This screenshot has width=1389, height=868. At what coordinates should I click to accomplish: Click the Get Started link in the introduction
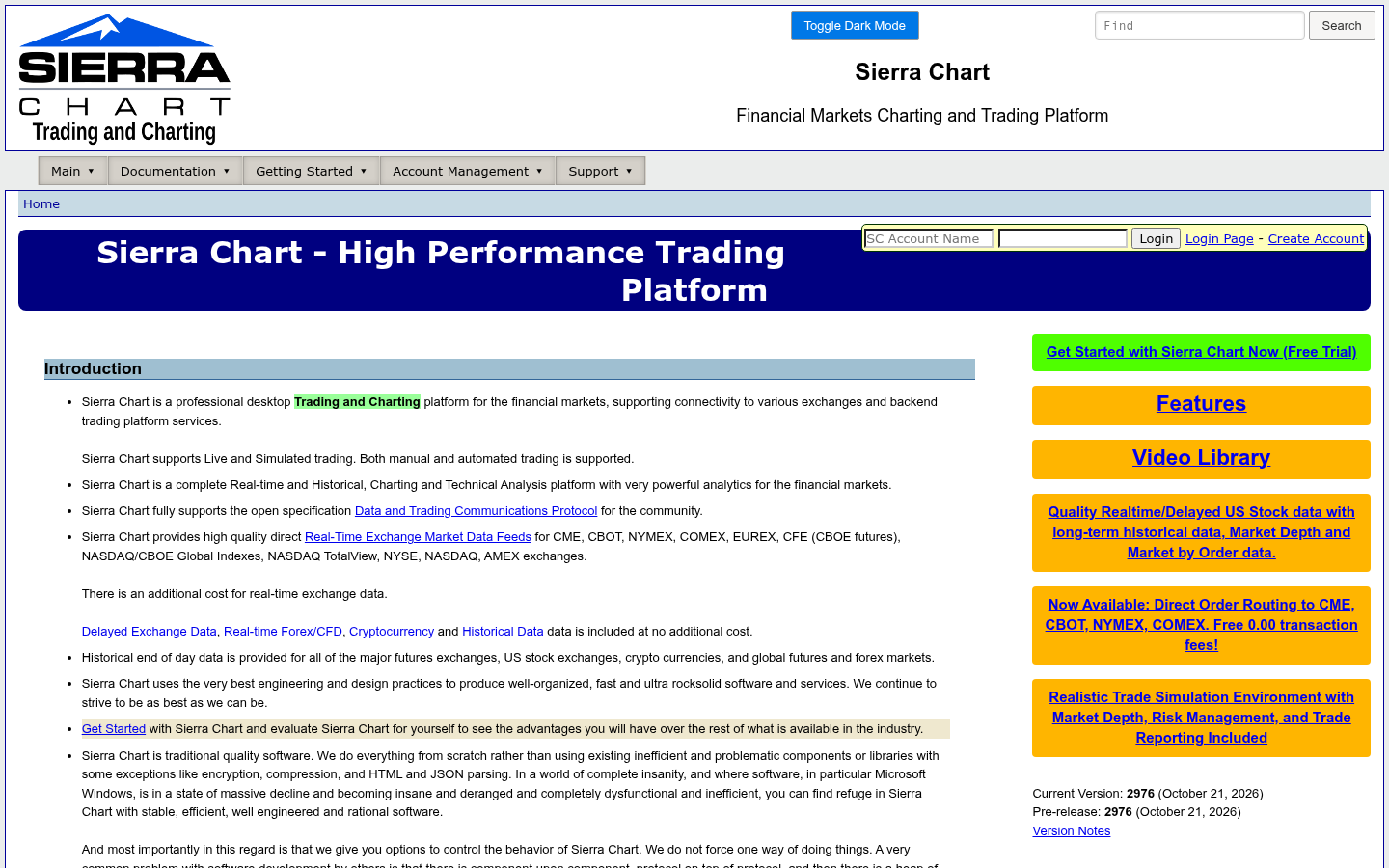click(114, 729)
